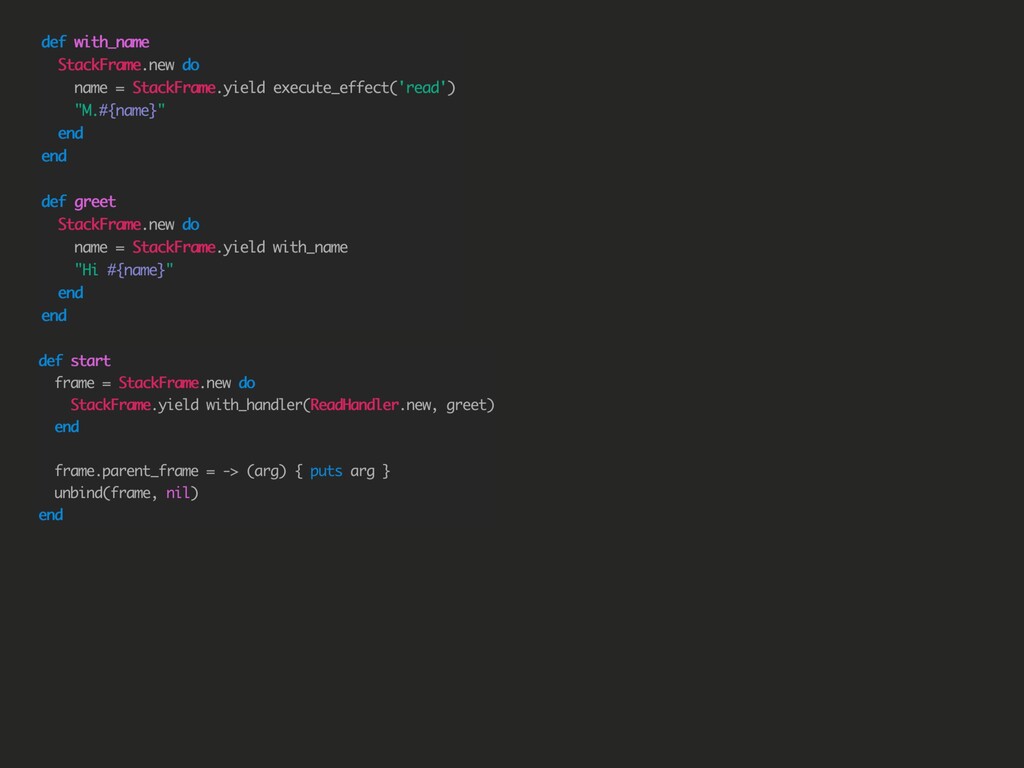The height and width of the screenshot is (768, 1024).
Task: Click the "Hi #{name}" string line
Action: 124,270
